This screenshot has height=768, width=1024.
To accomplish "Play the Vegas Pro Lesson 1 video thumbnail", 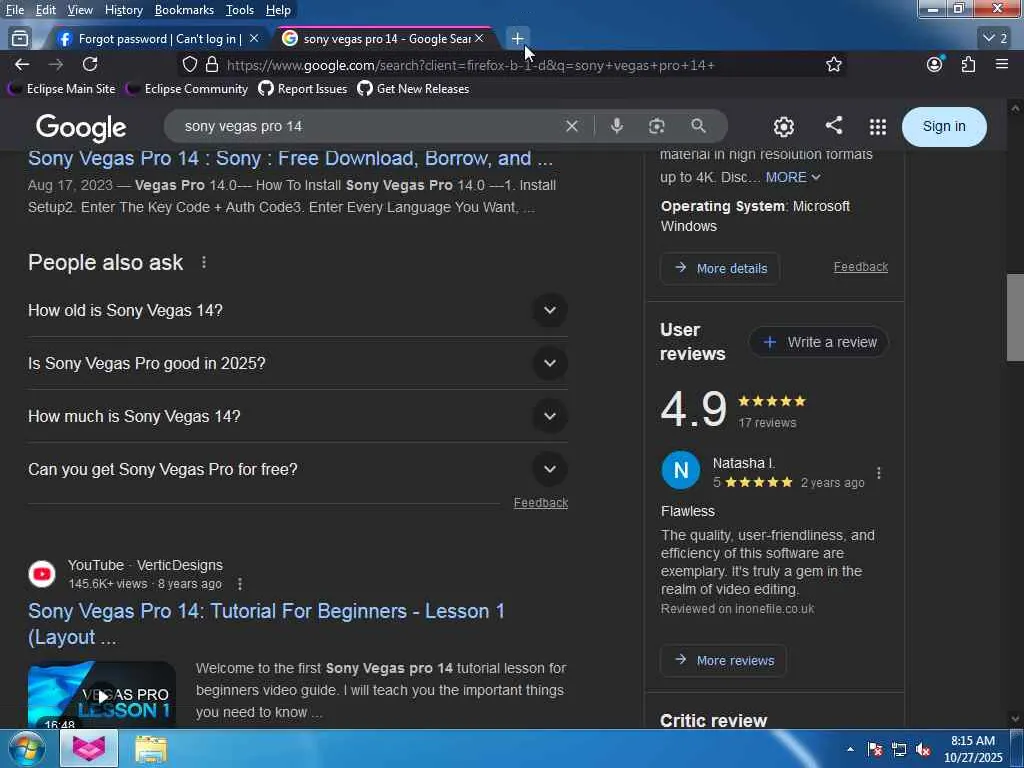I will click(x=102, y=695).
